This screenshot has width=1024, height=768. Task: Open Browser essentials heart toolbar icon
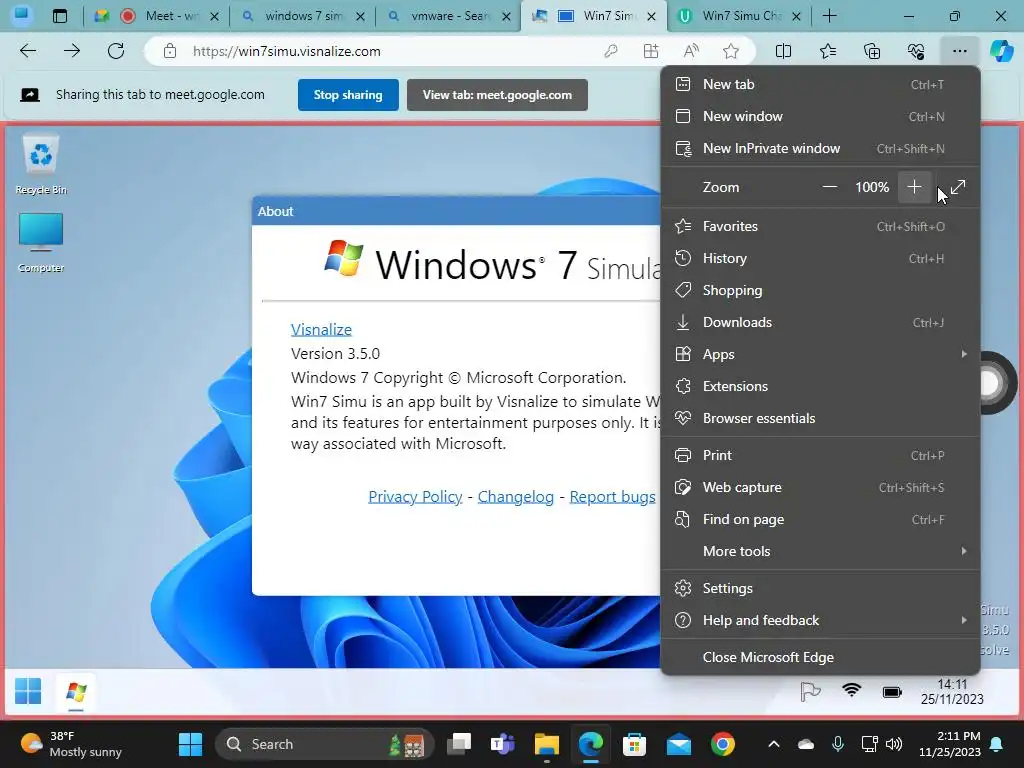[x=916, y=51]
